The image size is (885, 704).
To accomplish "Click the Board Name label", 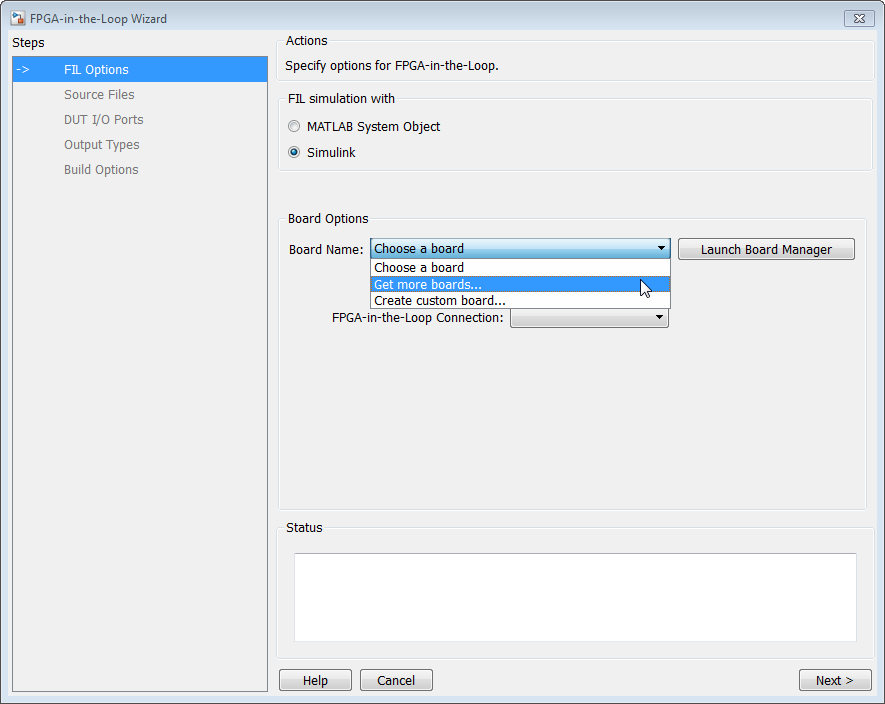I will coord(326,250).
